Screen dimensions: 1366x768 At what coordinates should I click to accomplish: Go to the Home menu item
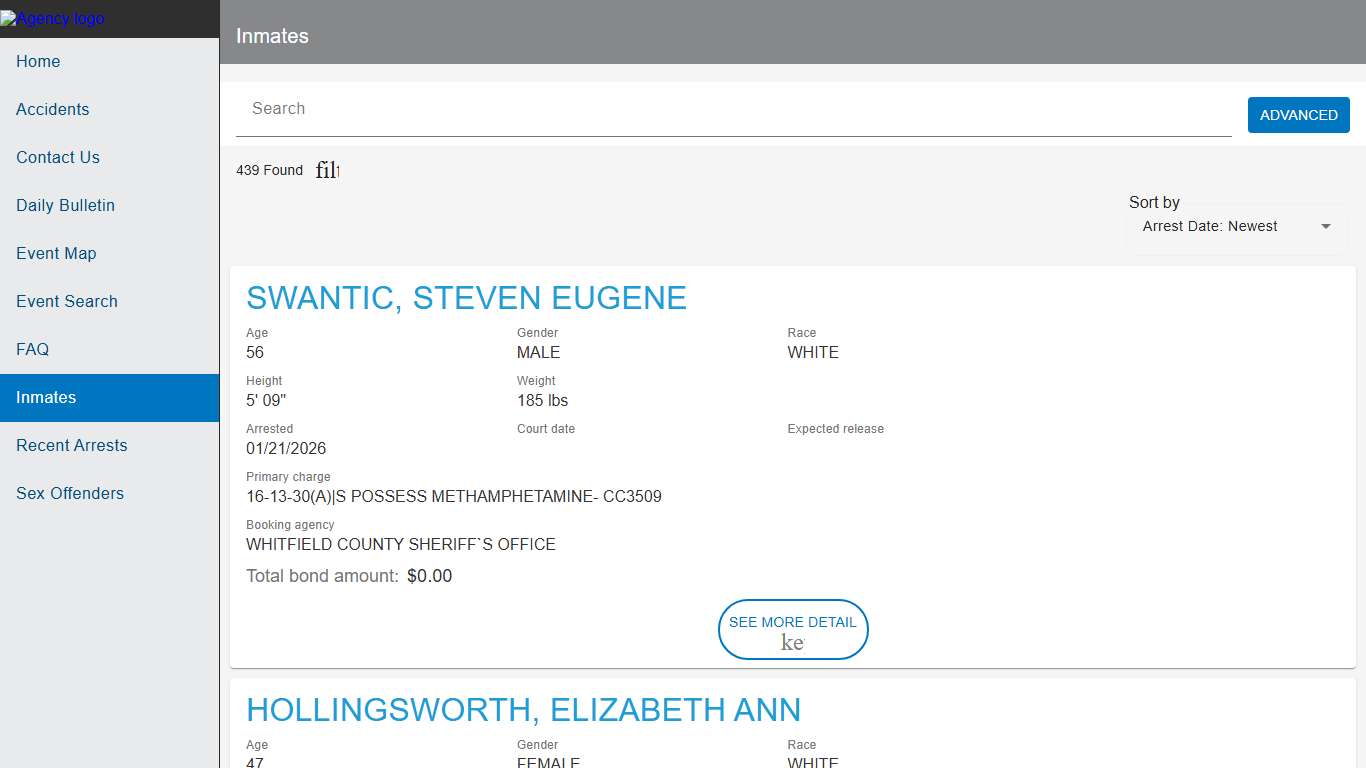click(38, 61)
